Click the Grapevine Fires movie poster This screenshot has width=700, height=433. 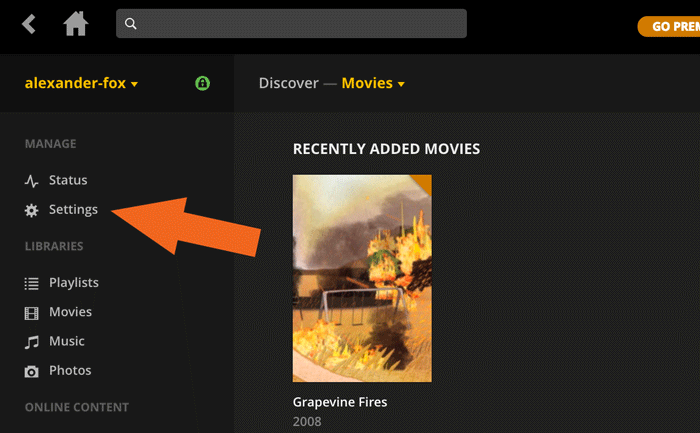362,278
